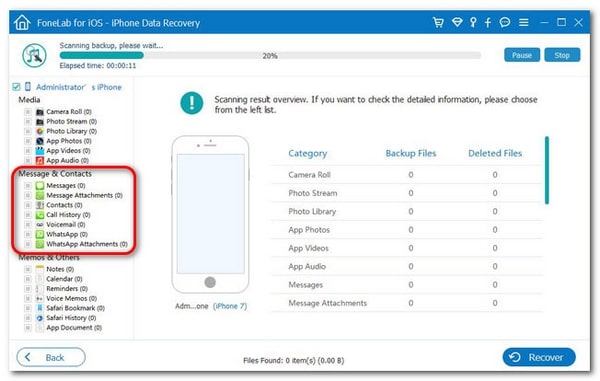Uncheck Administrator's iPhone checkbox

pyautogui.click(x=16, y=87)
